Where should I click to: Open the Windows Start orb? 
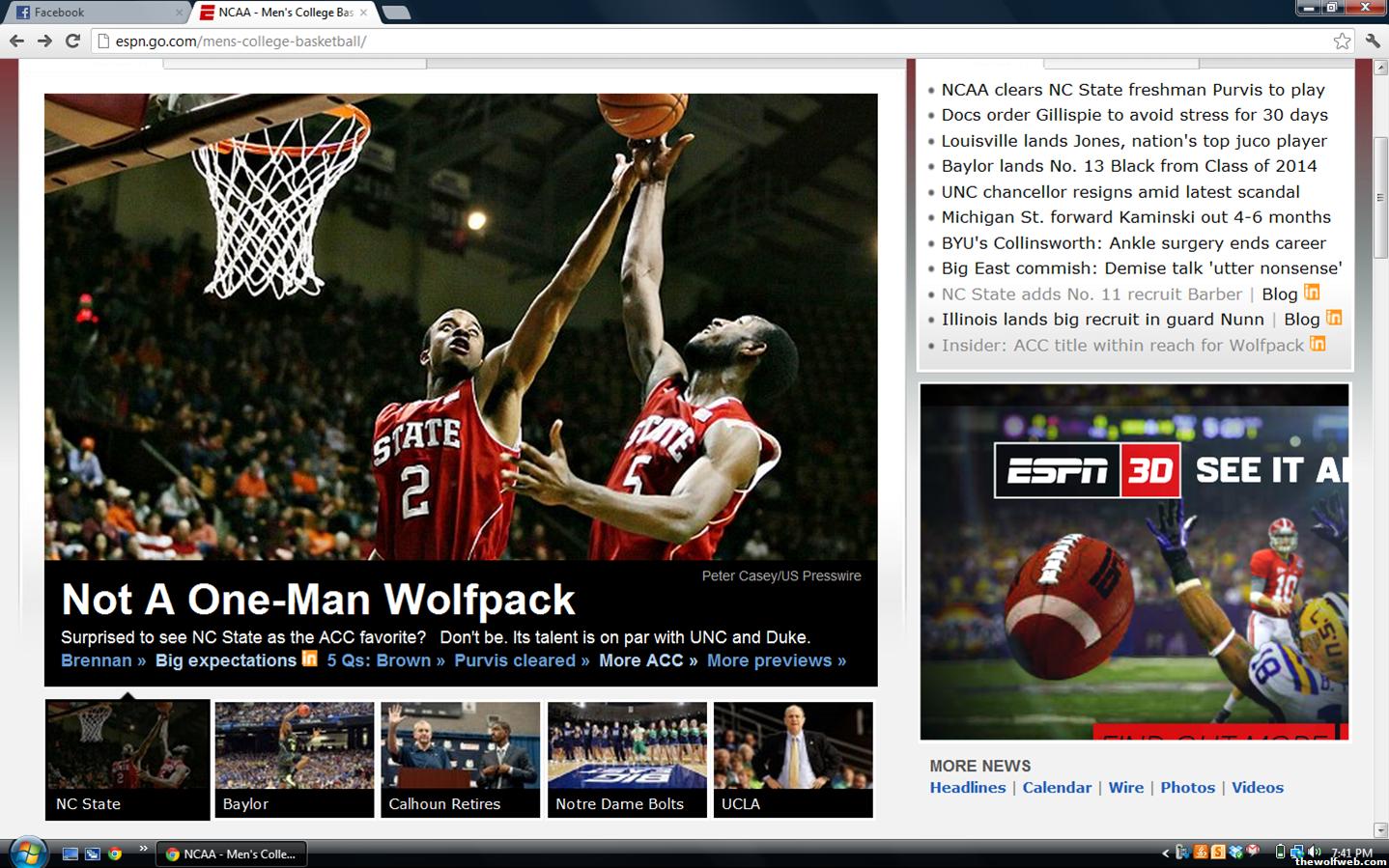point(27,853)
